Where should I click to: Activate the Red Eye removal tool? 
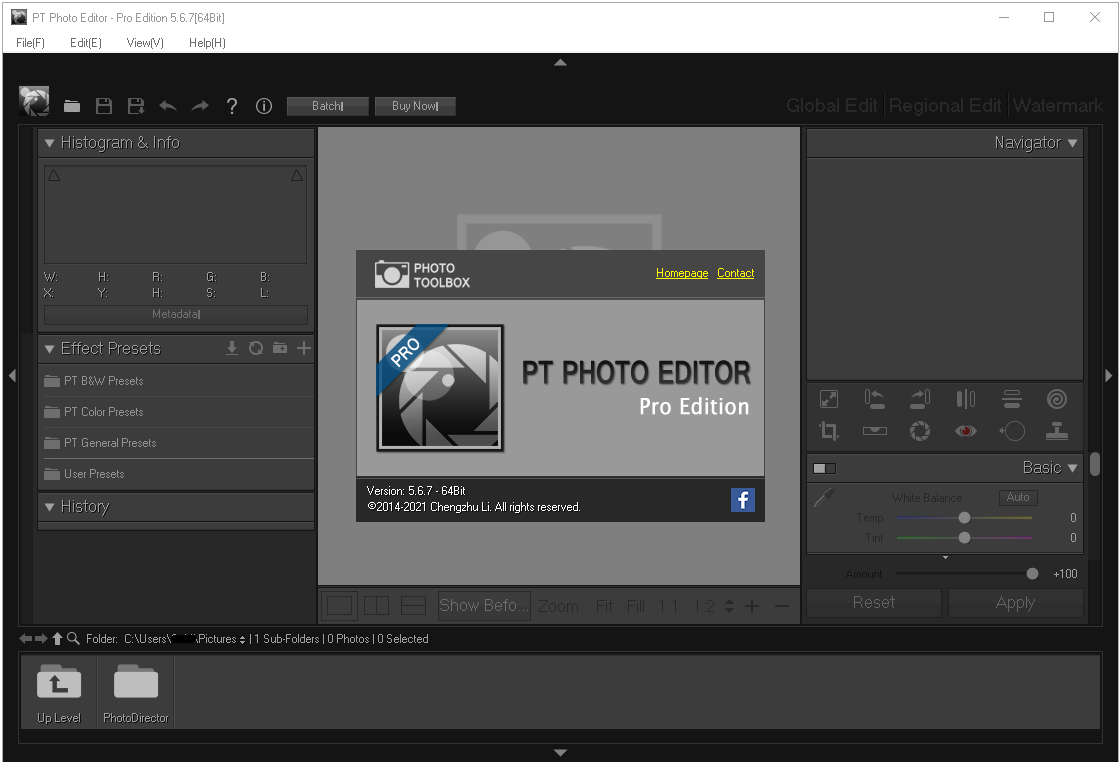click(965, 431)
